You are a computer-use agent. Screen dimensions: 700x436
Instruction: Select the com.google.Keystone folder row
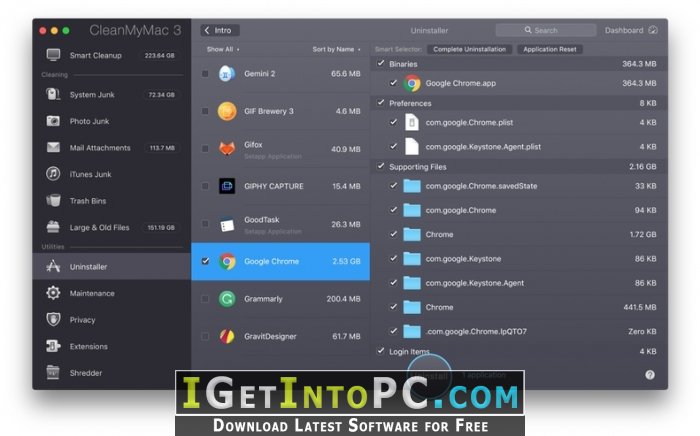coord(520,258)
